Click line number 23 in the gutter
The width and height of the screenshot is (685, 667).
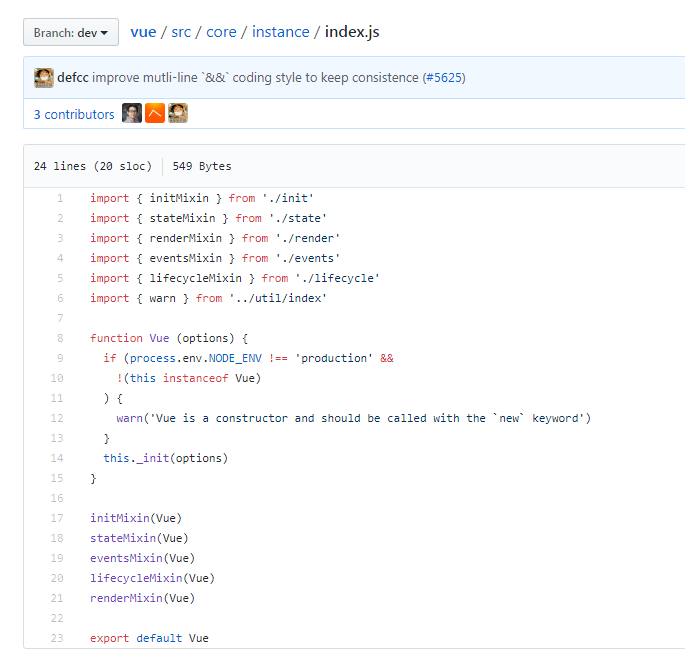[57, 638]
